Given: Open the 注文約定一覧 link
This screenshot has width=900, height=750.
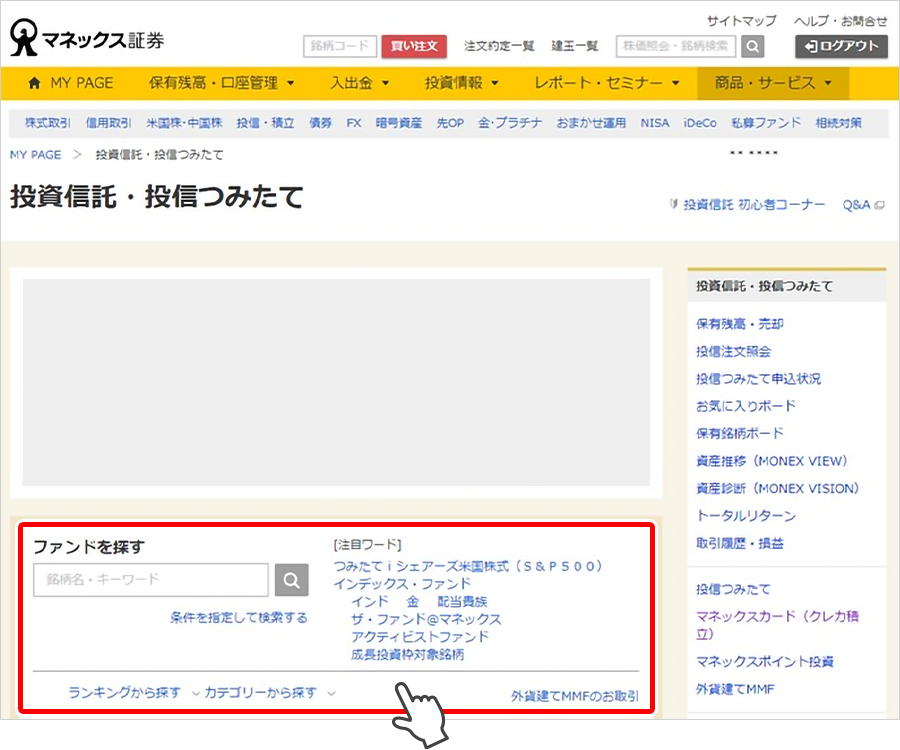Looking at the screenshot, I should click(x=499, y=46).
